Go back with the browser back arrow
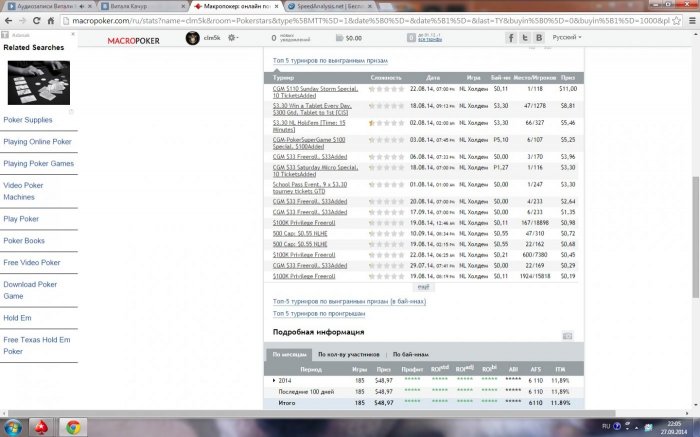This screenshot has height=437, width=700. click(x=8, y=21)
